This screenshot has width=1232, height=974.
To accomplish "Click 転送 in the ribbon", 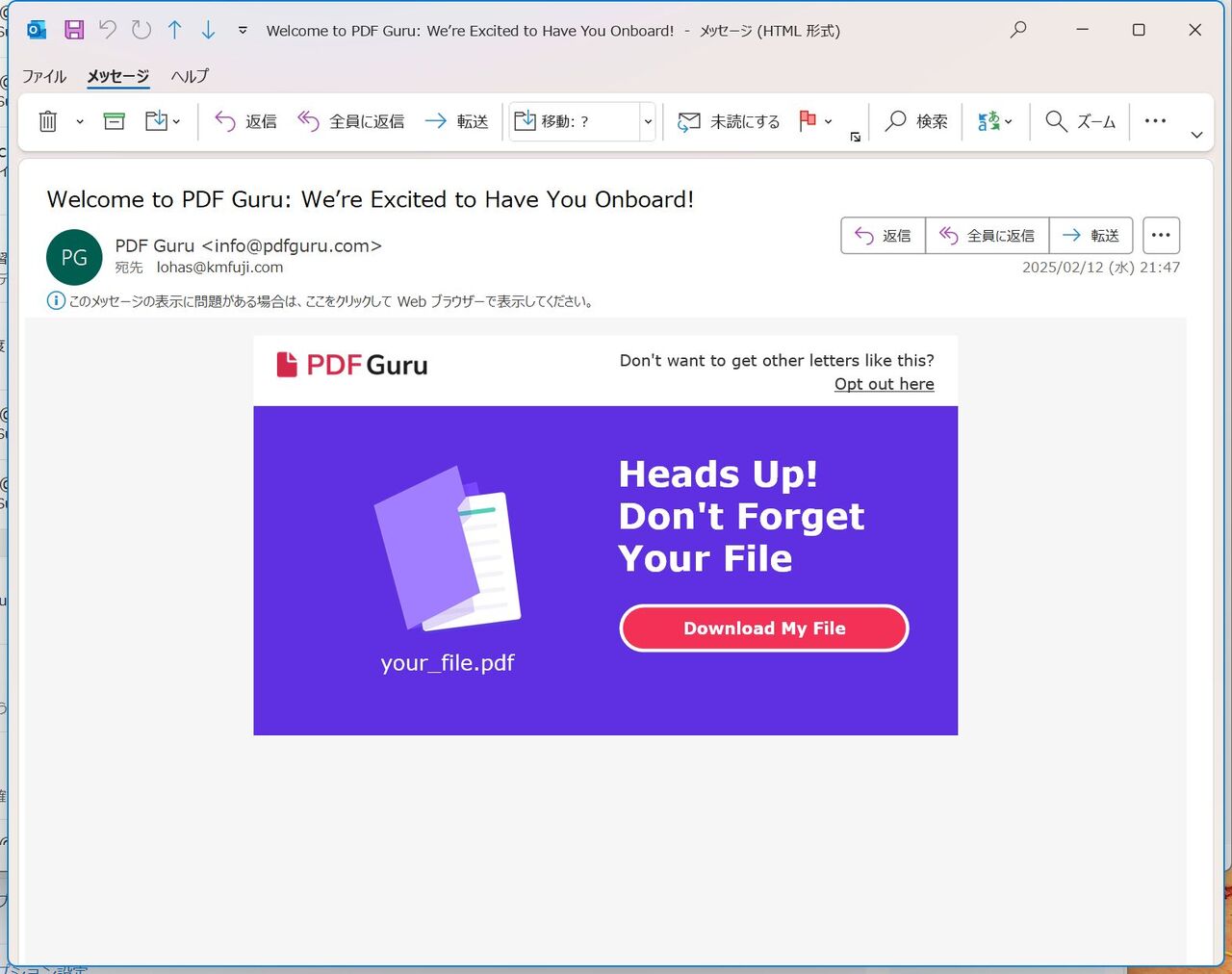I will point(456,121).
